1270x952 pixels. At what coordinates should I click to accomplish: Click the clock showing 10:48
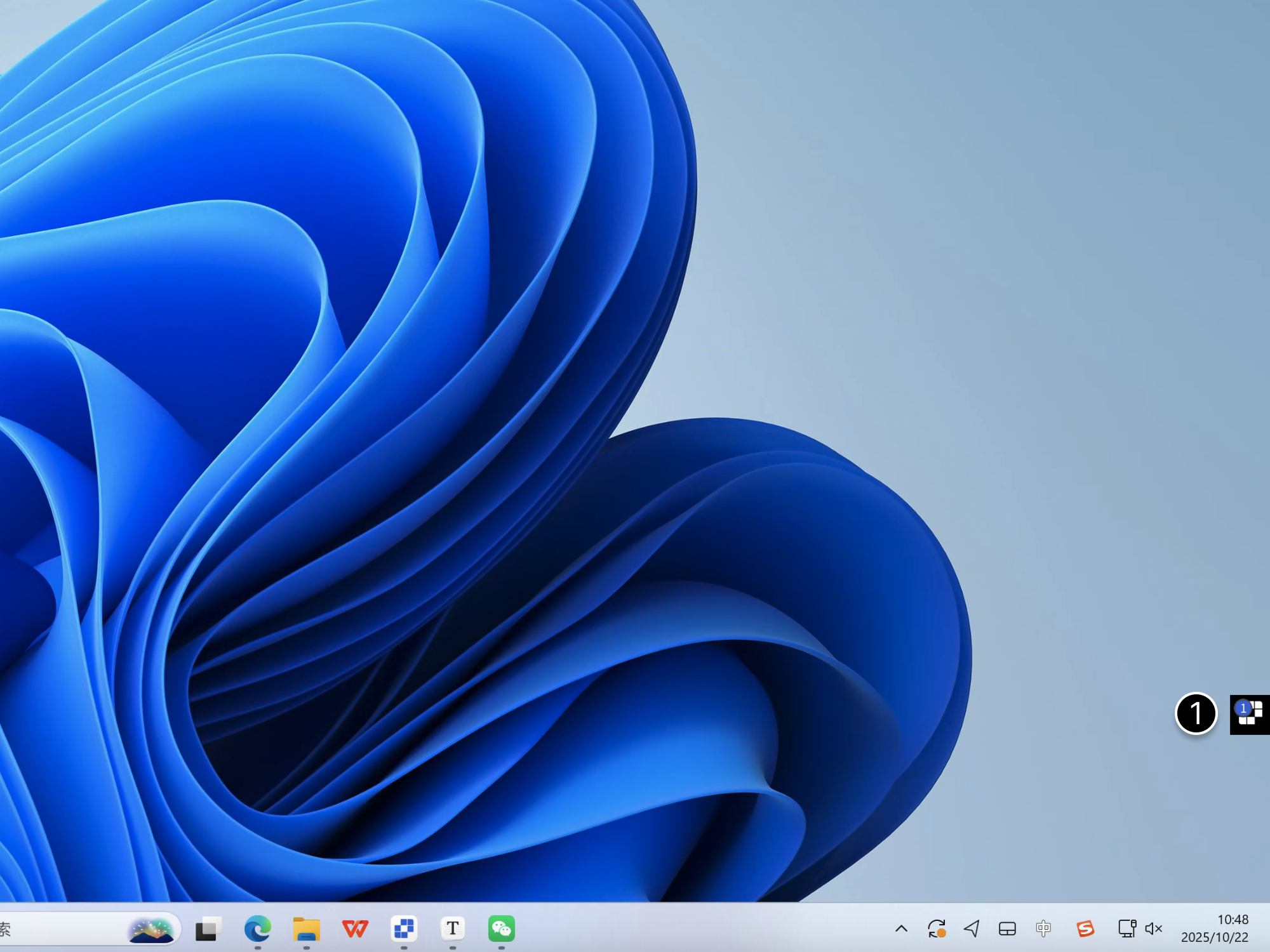click(x=1233, y=919)
